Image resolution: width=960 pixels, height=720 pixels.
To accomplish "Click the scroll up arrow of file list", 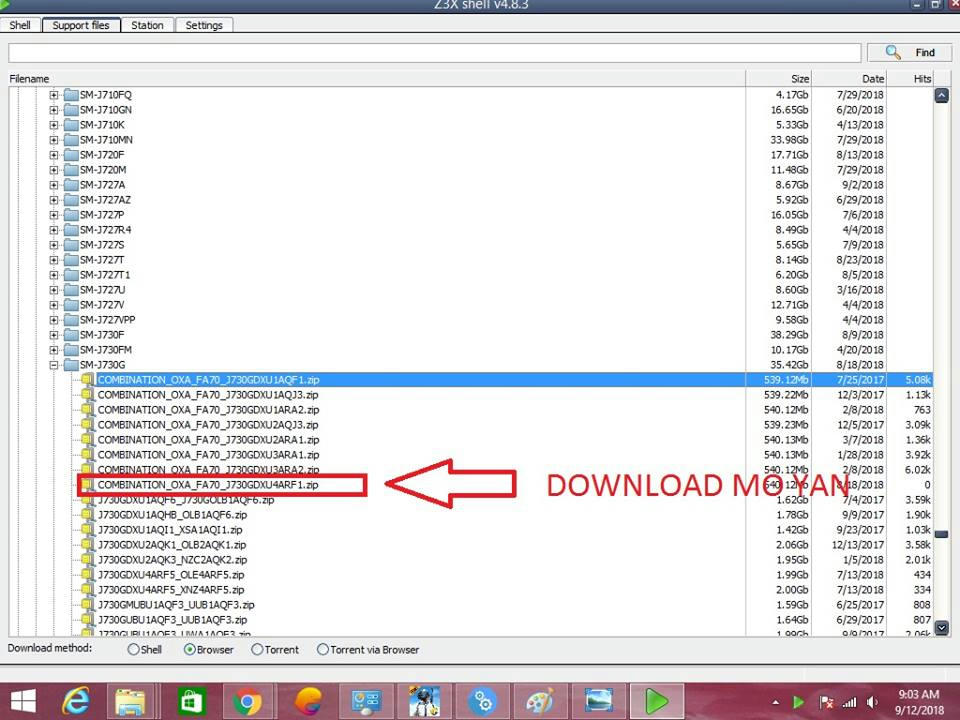I will coord(942,96).
